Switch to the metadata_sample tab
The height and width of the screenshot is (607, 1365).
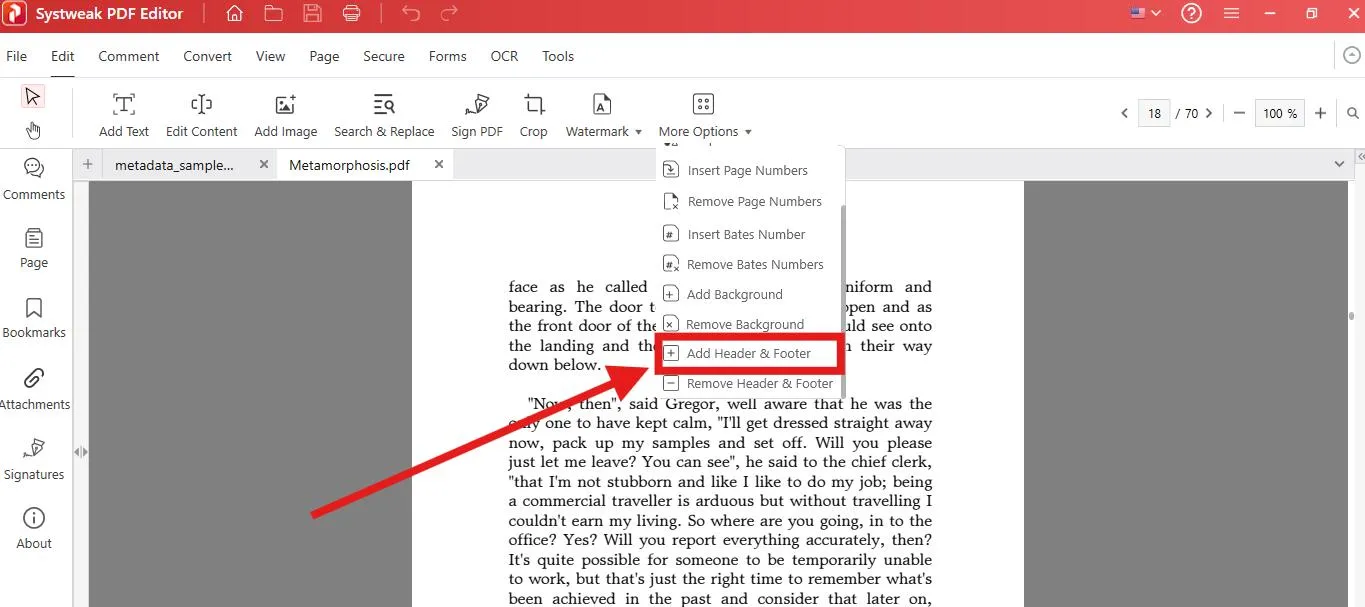174,165
